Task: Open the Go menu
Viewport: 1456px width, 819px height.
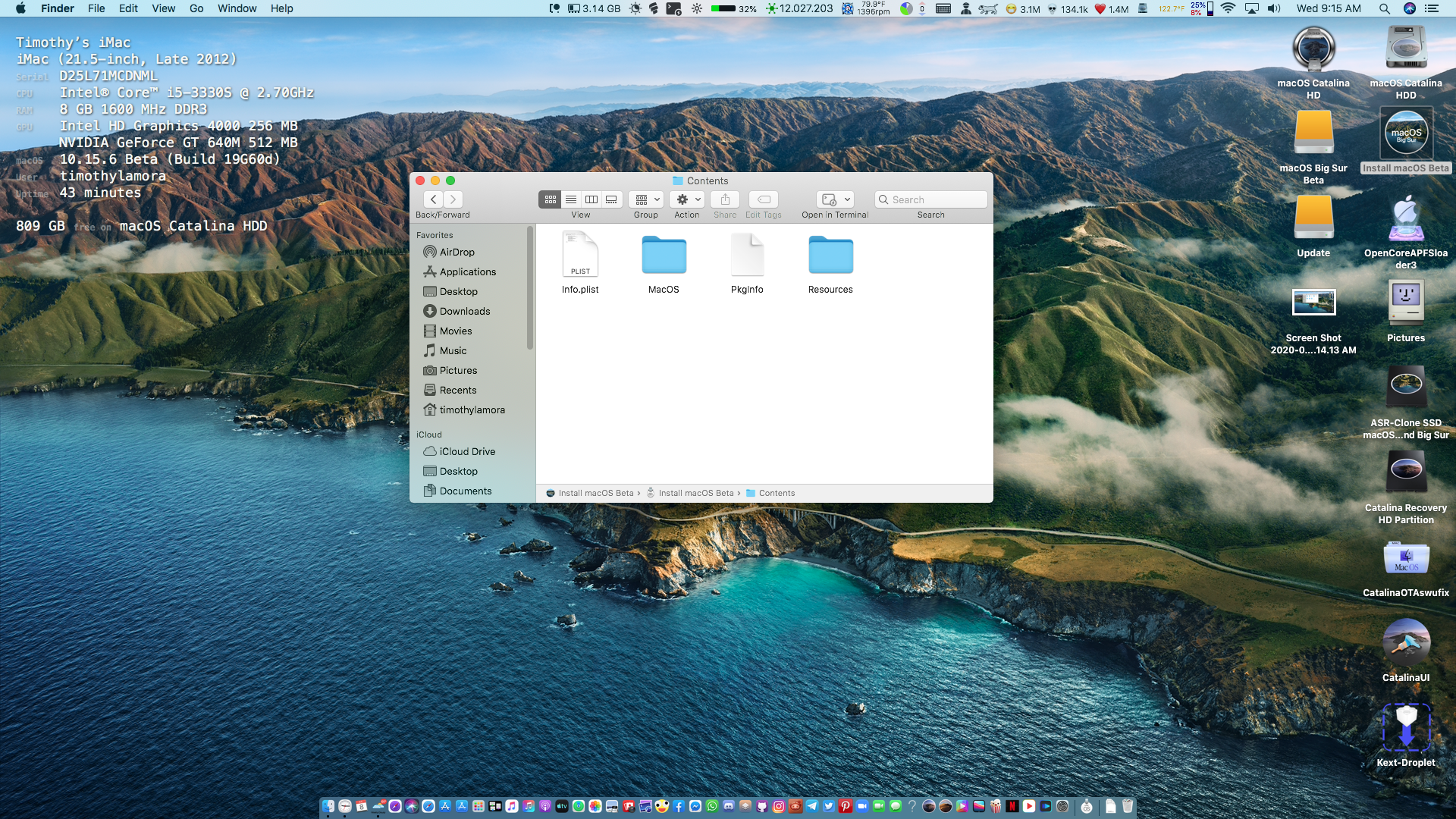Action: (196, 8)
